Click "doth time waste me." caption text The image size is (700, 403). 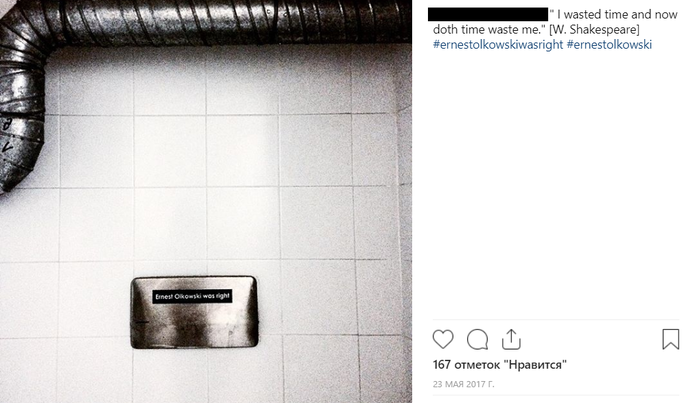pos(489,29)
